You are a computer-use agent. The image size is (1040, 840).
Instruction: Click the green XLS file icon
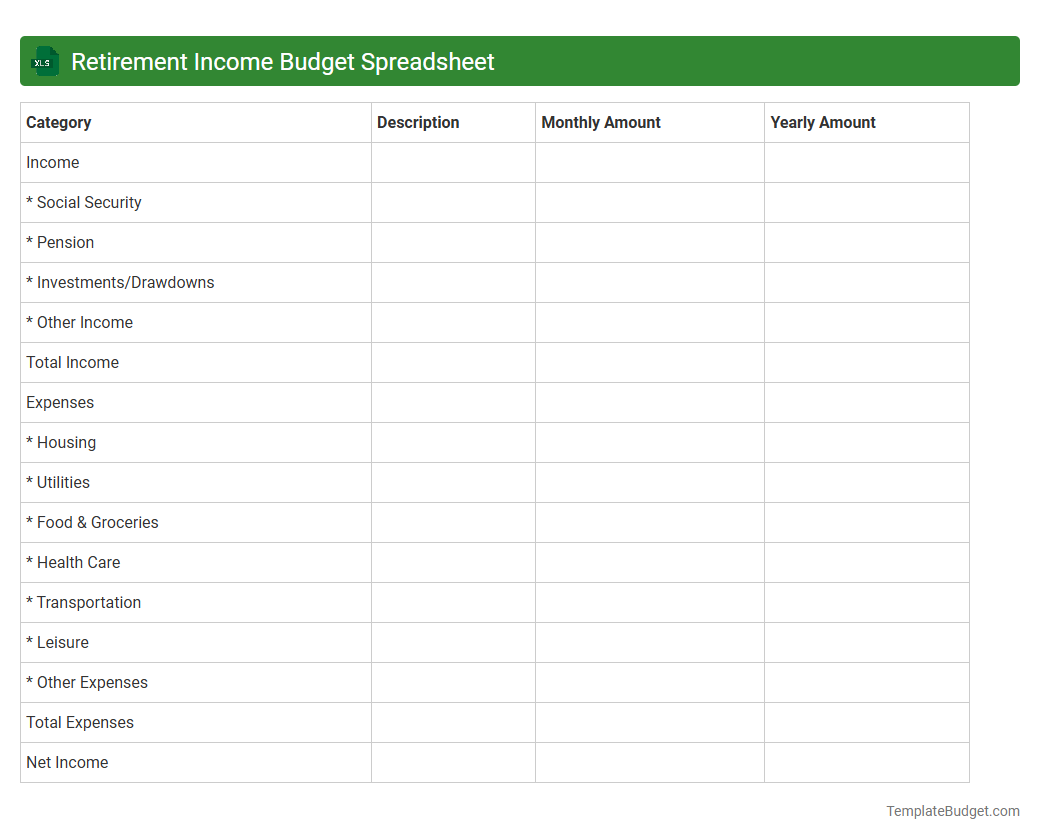point(44,61)
